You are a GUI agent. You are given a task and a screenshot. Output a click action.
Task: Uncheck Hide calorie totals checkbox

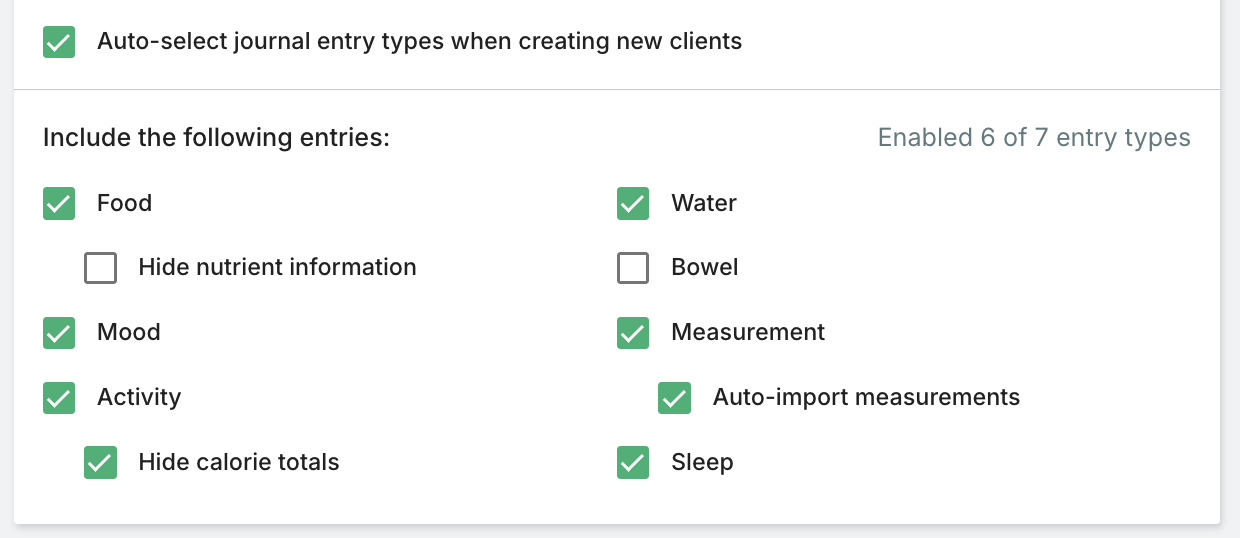[x=100, y=462]
